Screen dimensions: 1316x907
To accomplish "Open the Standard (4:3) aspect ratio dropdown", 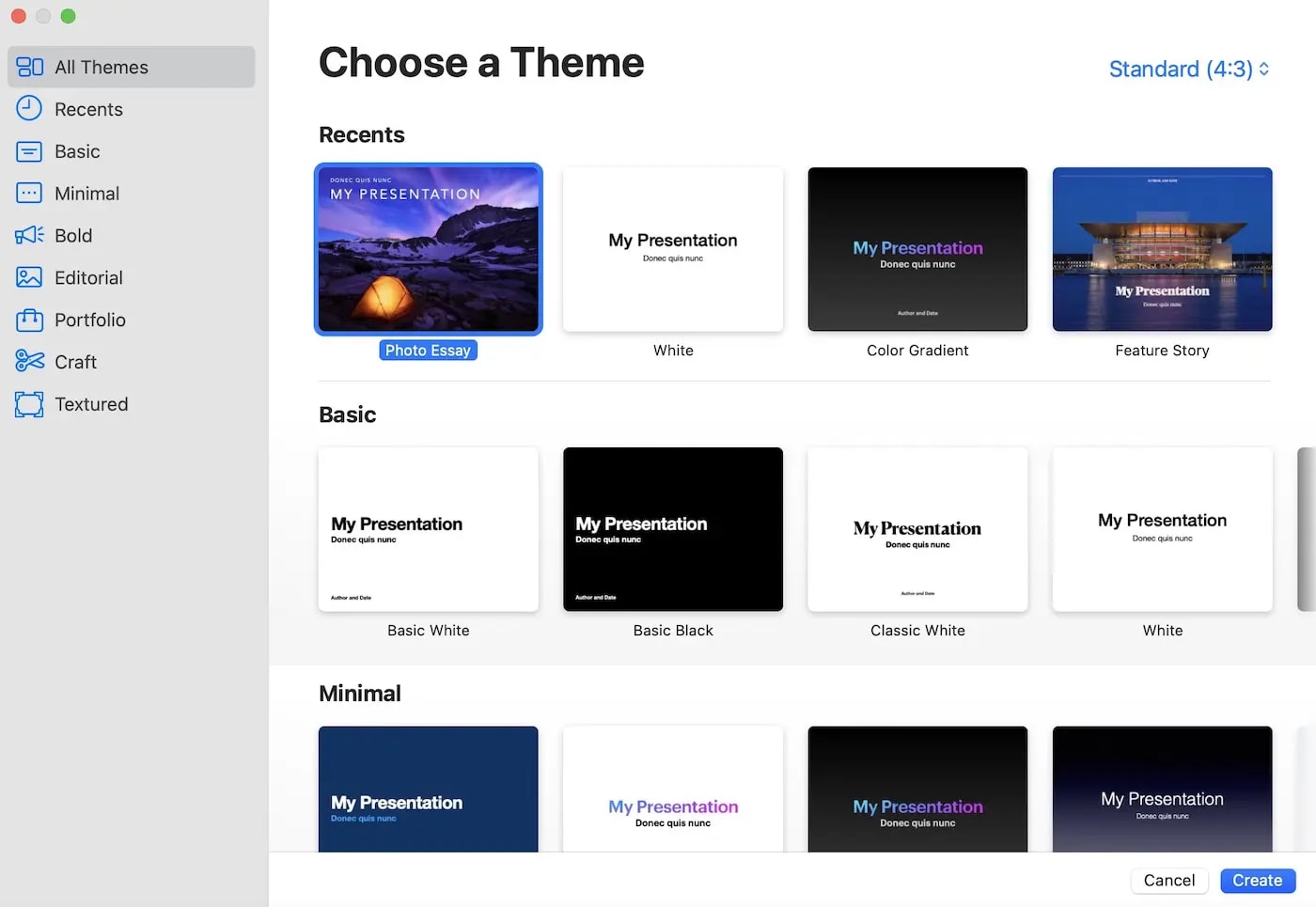I will [x=1187, y=69].
